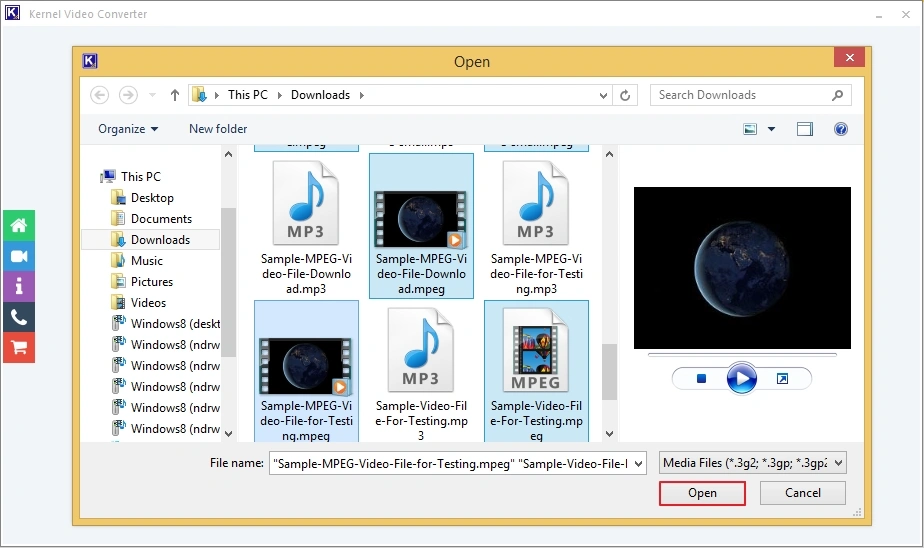Go back with the back arrow
This screenshot has width=924, height=548.
click(x=100, y=95)
